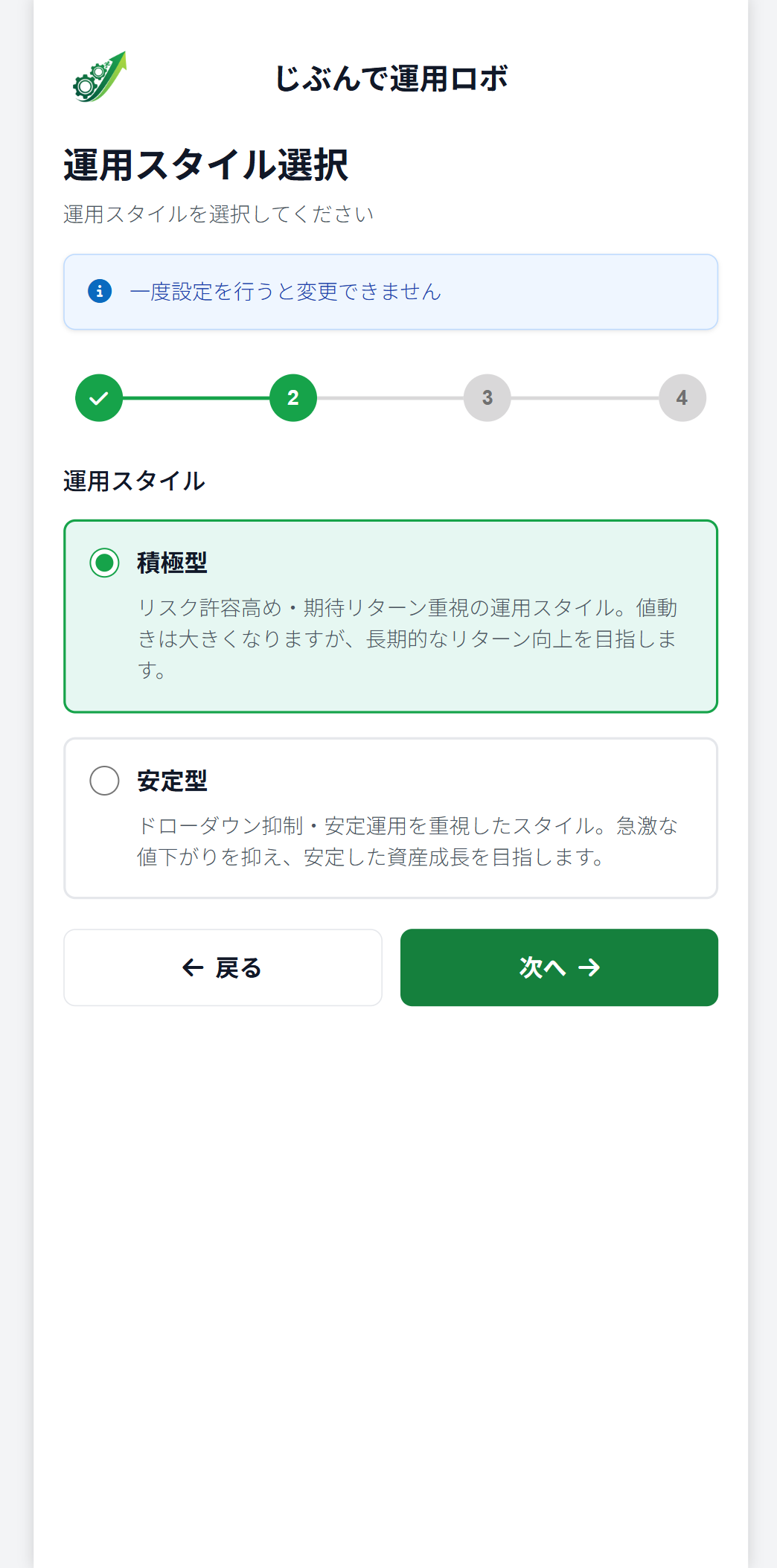
Task: Click the 運用スタイル選択 page heading
Action: click(205, 164)
